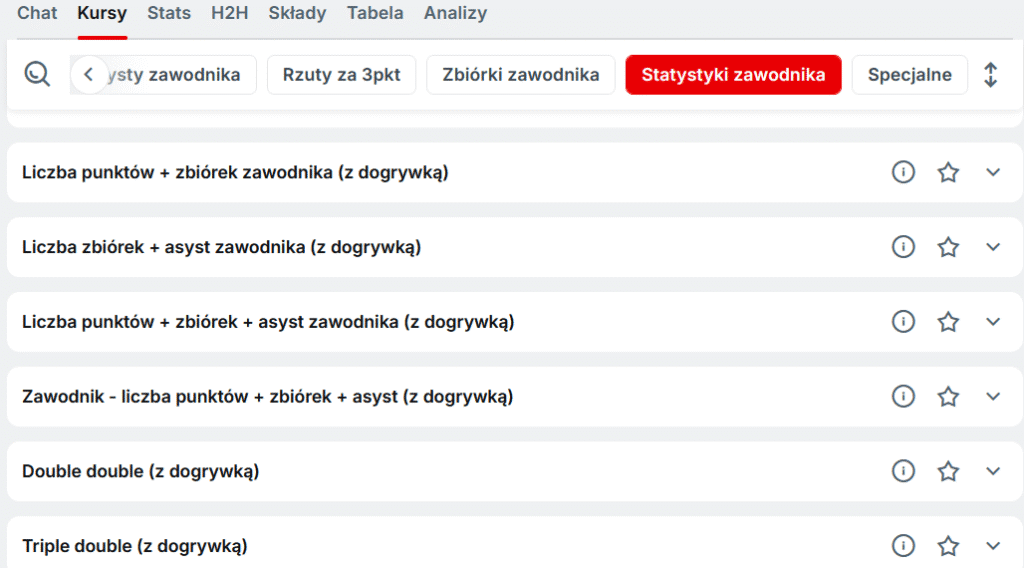Viewport: 1024px width, 568px height.
Task: Switch to the Analizy tab
Action: tap(455, 13)
